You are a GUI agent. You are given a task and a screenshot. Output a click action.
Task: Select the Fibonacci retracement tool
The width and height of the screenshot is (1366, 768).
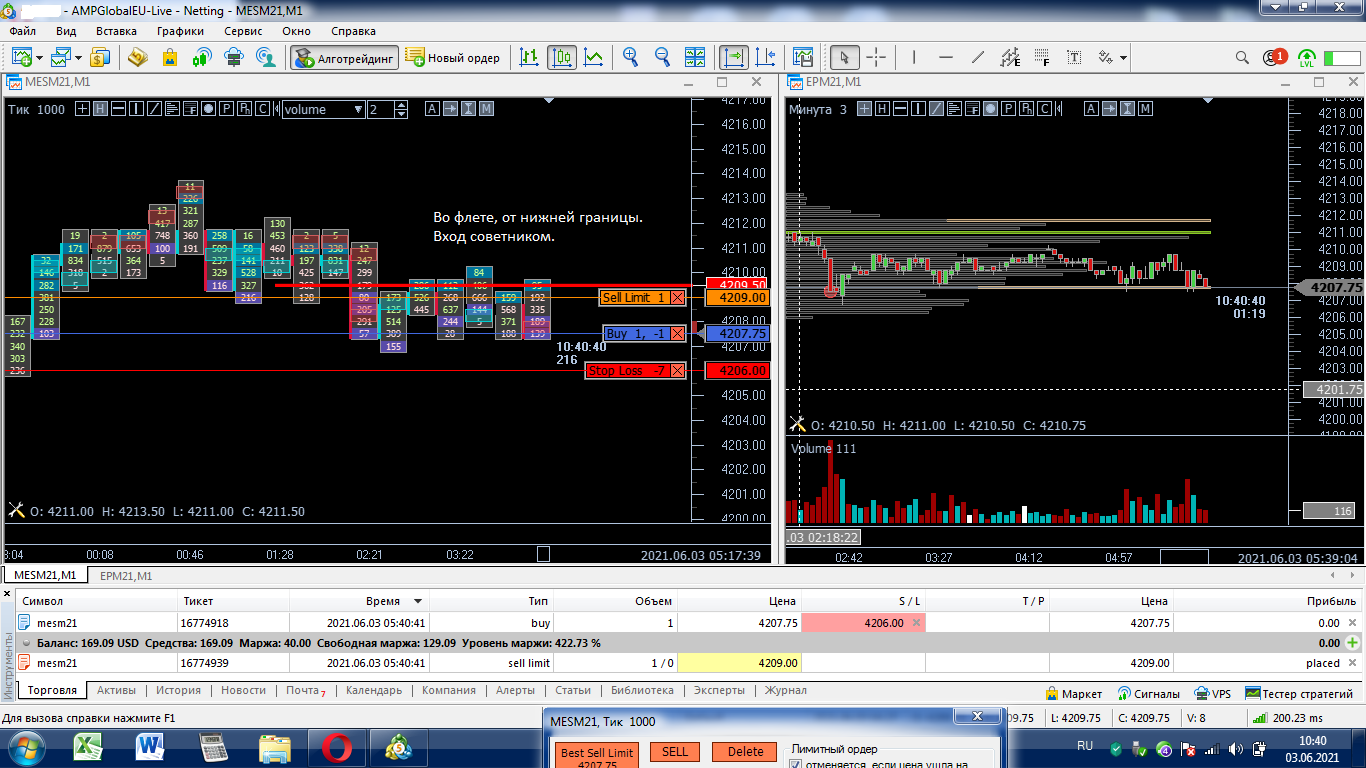[x=1042, y=58]
